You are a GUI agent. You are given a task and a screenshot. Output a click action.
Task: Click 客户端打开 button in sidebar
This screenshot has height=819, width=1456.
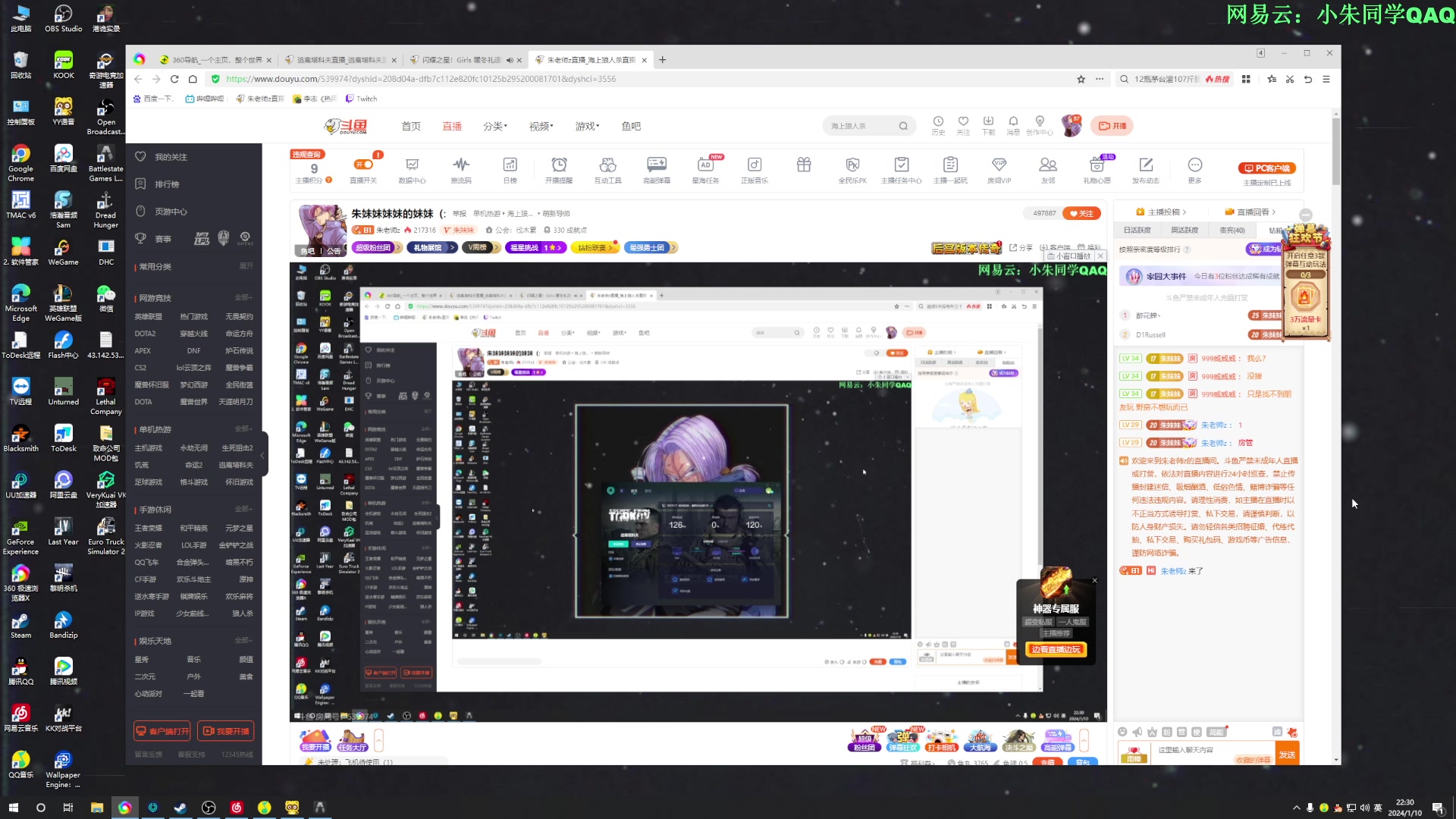[x=162, y=731]
